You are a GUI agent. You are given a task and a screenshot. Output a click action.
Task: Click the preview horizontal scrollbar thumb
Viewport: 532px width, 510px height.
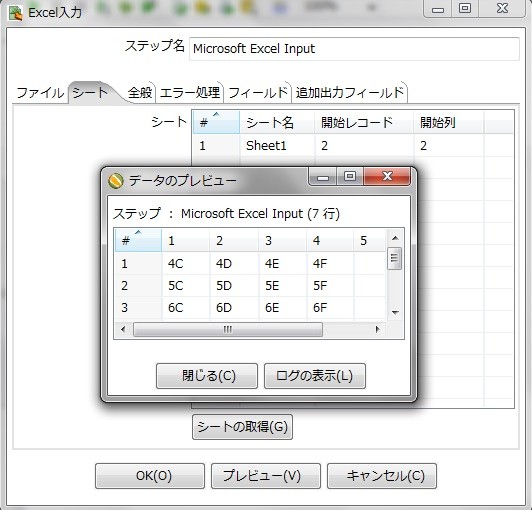click(228, 329)
